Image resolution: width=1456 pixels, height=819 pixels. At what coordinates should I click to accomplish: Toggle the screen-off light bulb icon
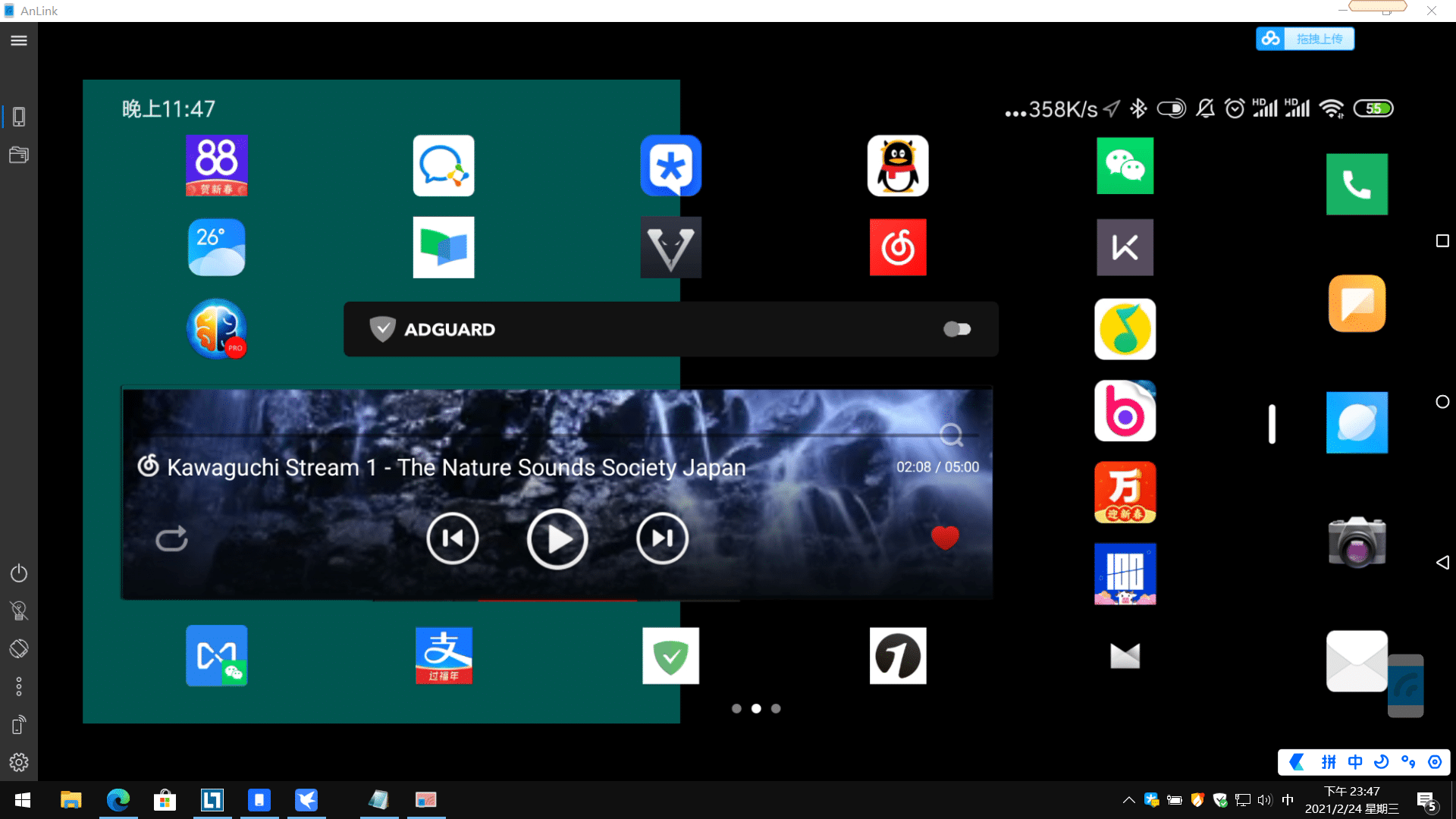pos(19,611)
